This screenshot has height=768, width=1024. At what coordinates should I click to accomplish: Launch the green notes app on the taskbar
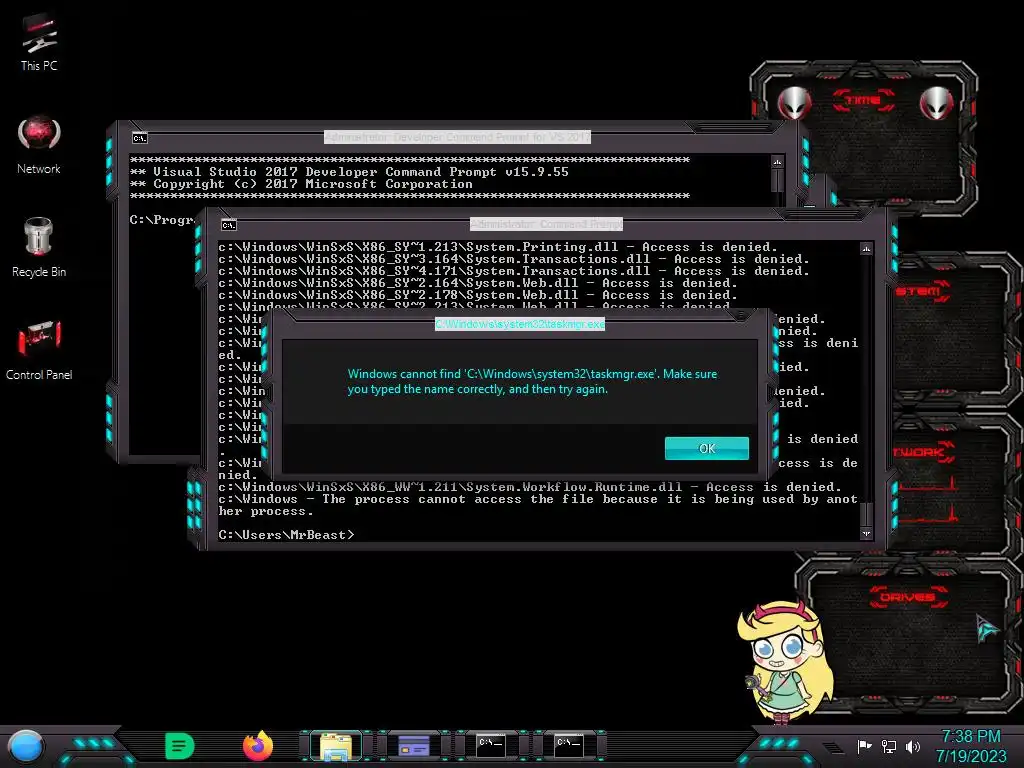[x=179, y=746]
